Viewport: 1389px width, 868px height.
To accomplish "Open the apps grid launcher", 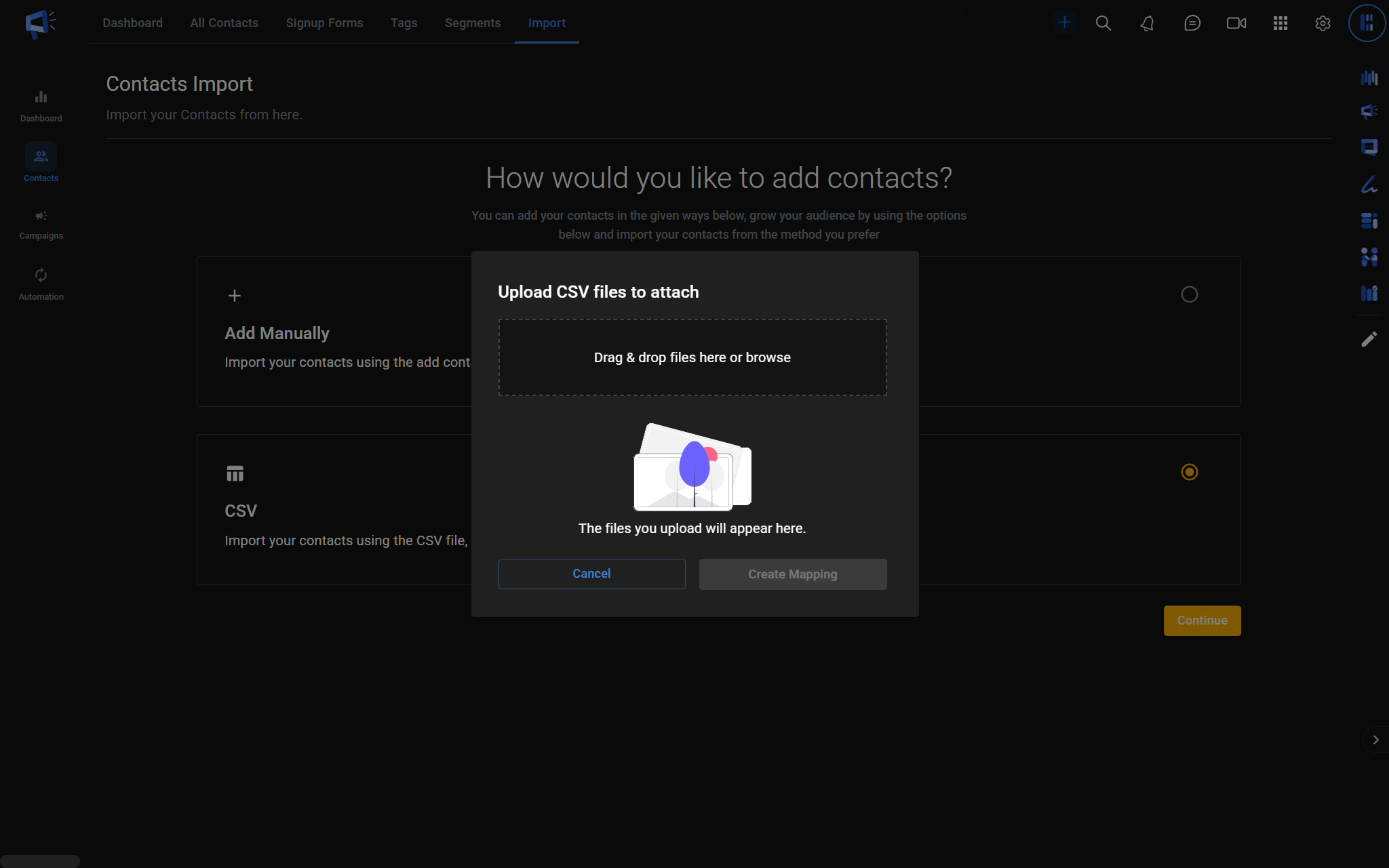I will [1280, 23].
